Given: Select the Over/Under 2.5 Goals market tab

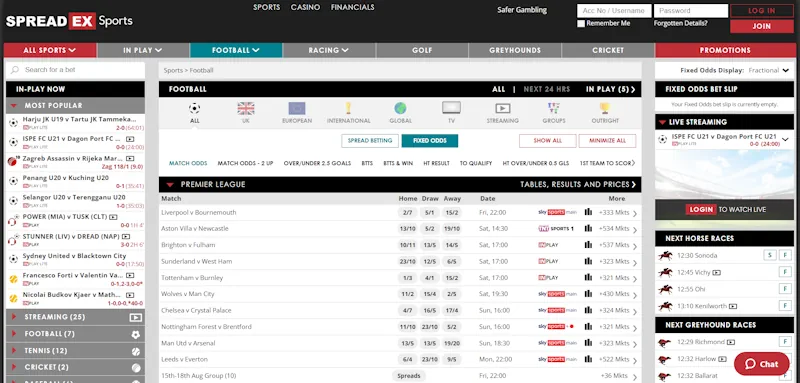Looking at the screenshot, I should pyautogui.click(x=317, y=163).
